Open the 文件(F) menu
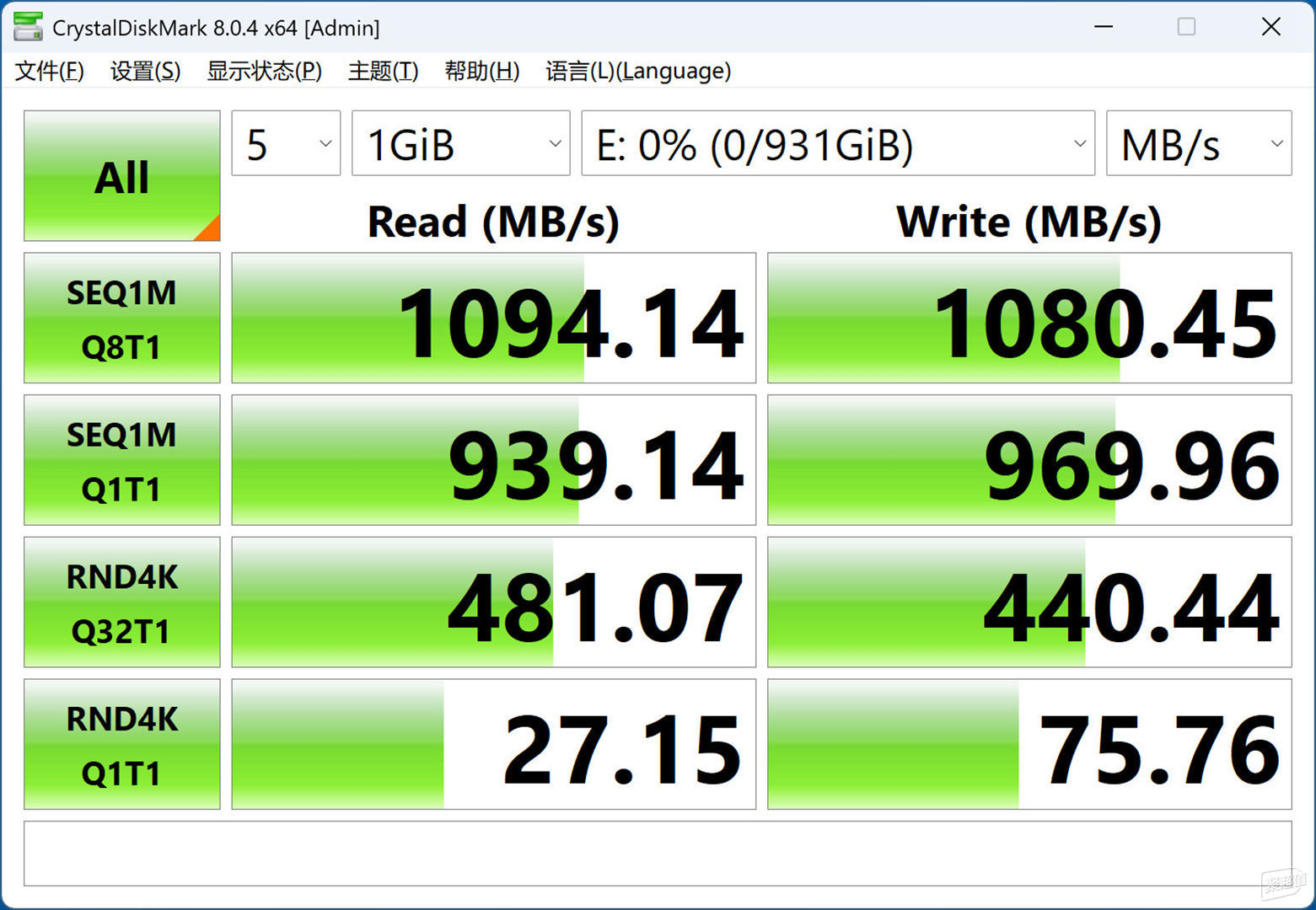1316x910 pixels. click(50, 71)
